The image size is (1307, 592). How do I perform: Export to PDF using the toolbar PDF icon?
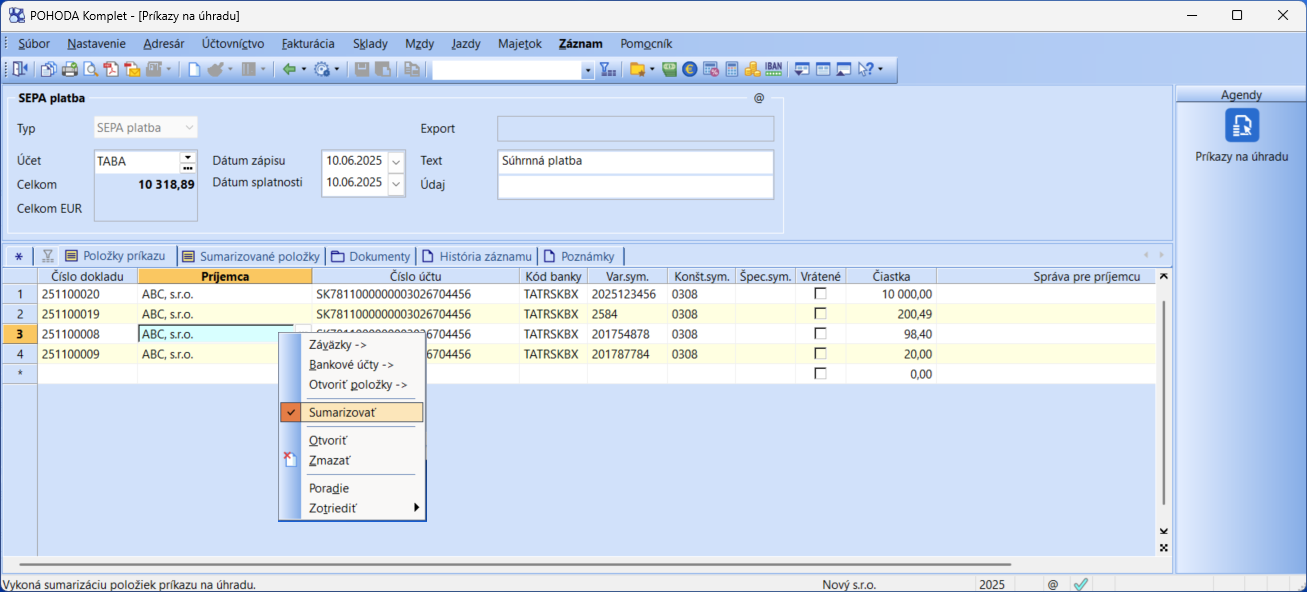click(111, 69)
